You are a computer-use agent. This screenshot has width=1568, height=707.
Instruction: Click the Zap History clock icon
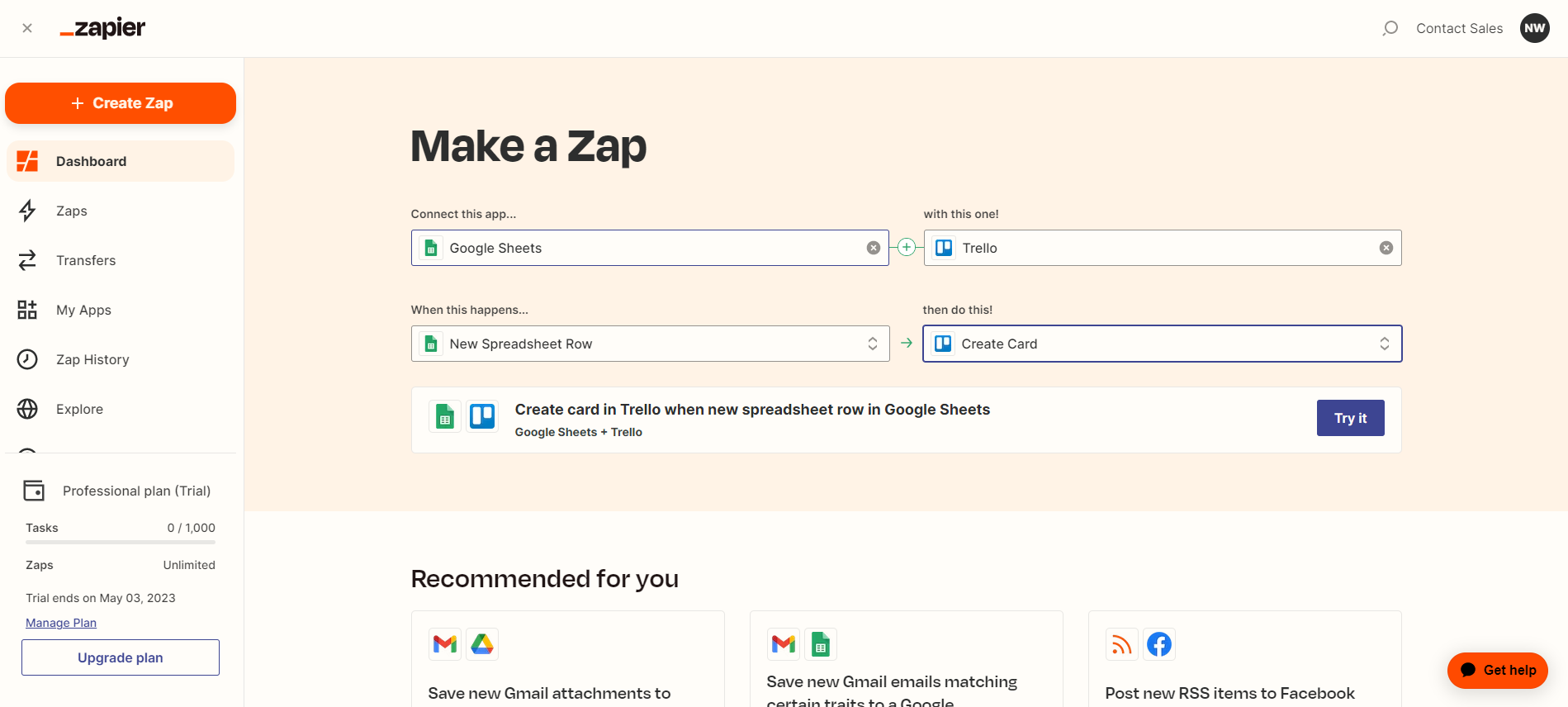[27, 359]
